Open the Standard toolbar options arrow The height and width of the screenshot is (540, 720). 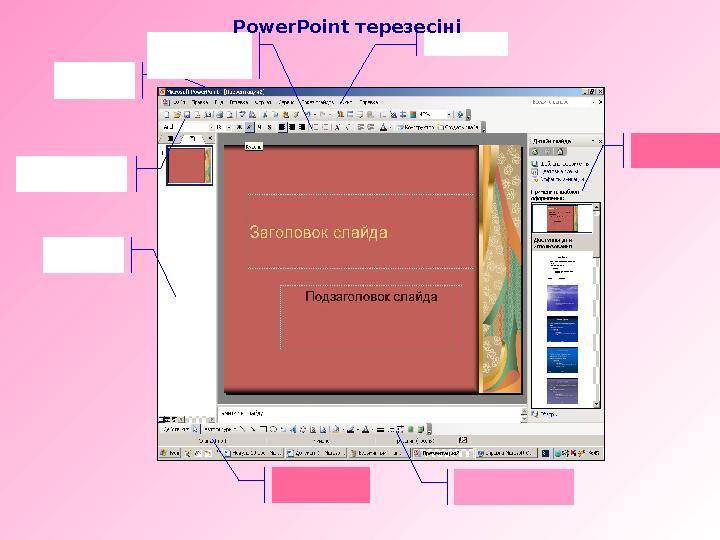pyautogui.click(x=468, y=115)
